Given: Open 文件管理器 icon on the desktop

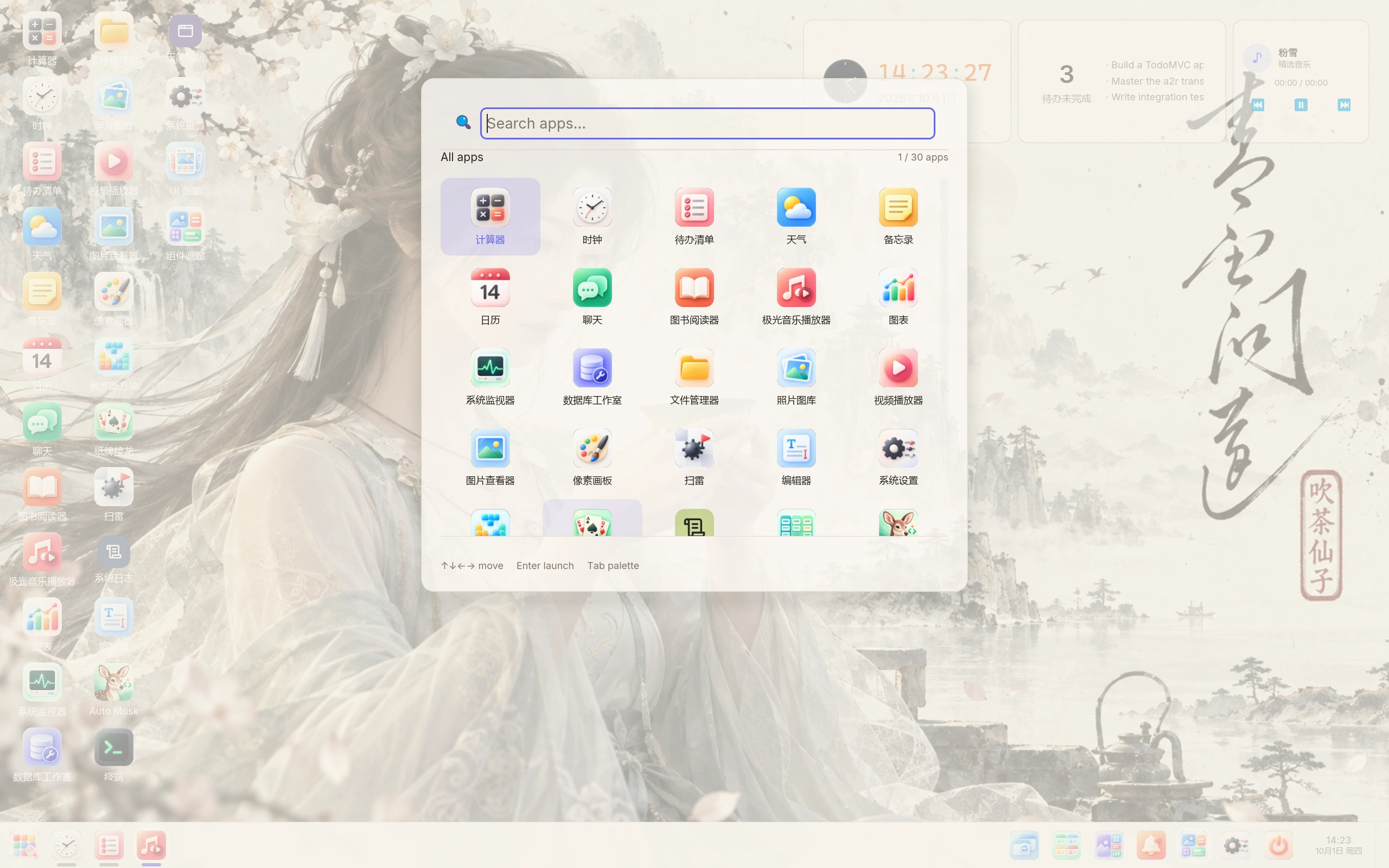Looking at the screenshot, I should (x=113, y=40).
